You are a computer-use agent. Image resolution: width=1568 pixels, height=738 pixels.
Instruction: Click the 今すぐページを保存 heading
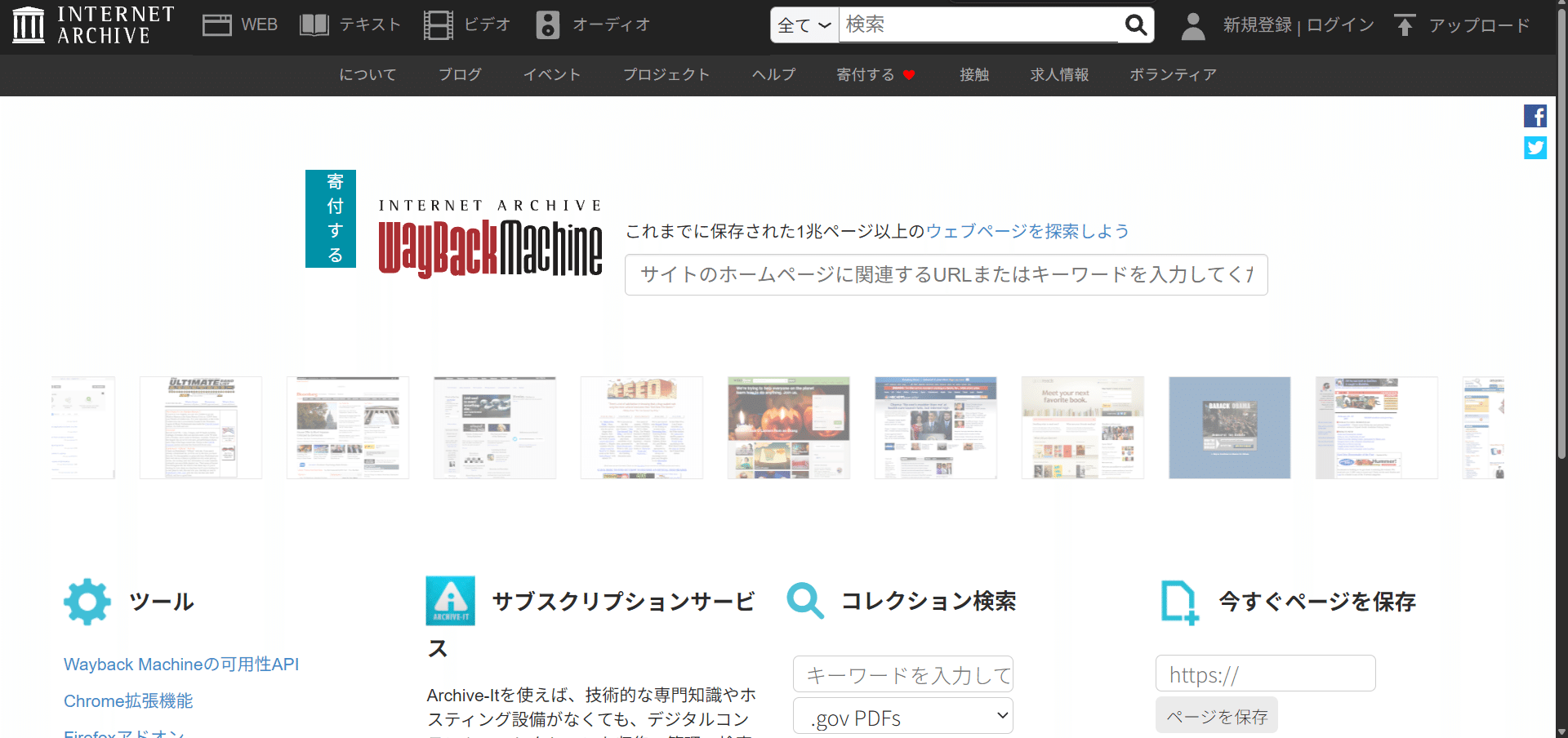(x=1317, y=602)
